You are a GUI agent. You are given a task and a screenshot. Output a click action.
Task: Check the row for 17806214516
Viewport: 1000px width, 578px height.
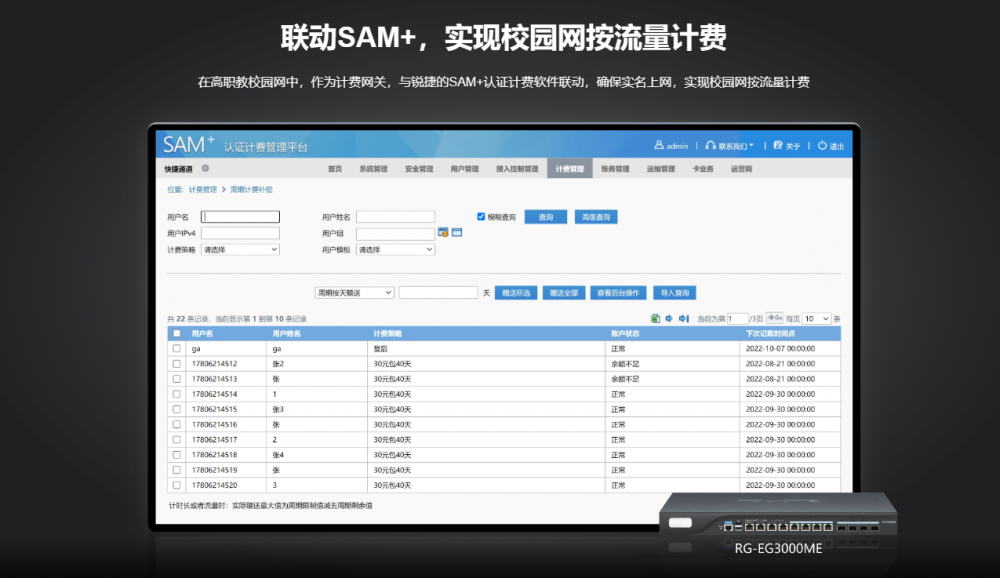tap(177, 424)
